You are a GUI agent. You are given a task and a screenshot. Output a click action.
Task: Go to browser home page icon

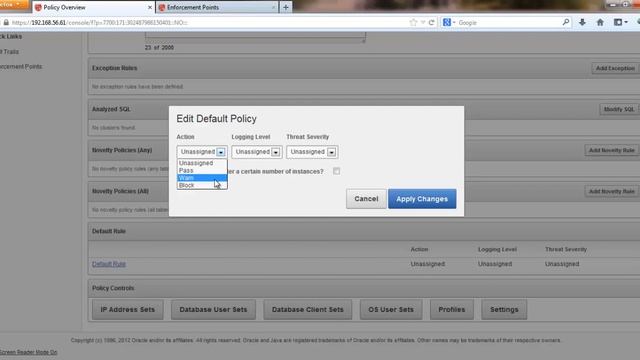pos(600,22)
